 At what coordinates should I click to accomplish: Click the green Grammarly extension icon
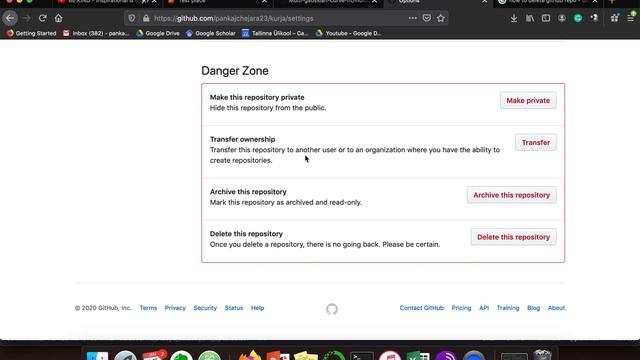coord(578,18)
